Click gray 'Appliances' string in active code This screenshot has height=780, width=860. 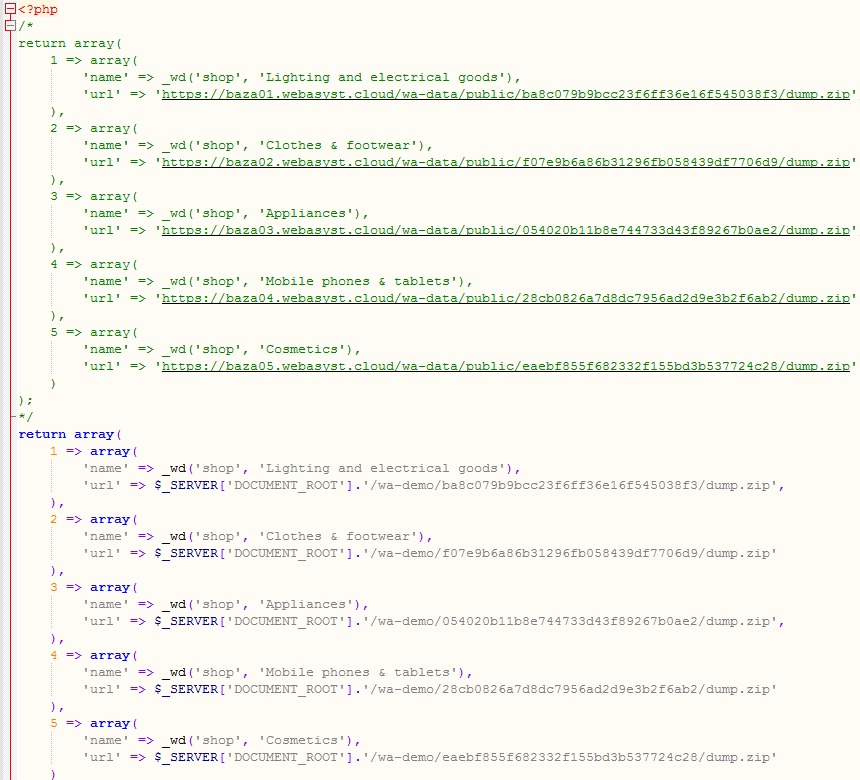click(x=306, y=604)
